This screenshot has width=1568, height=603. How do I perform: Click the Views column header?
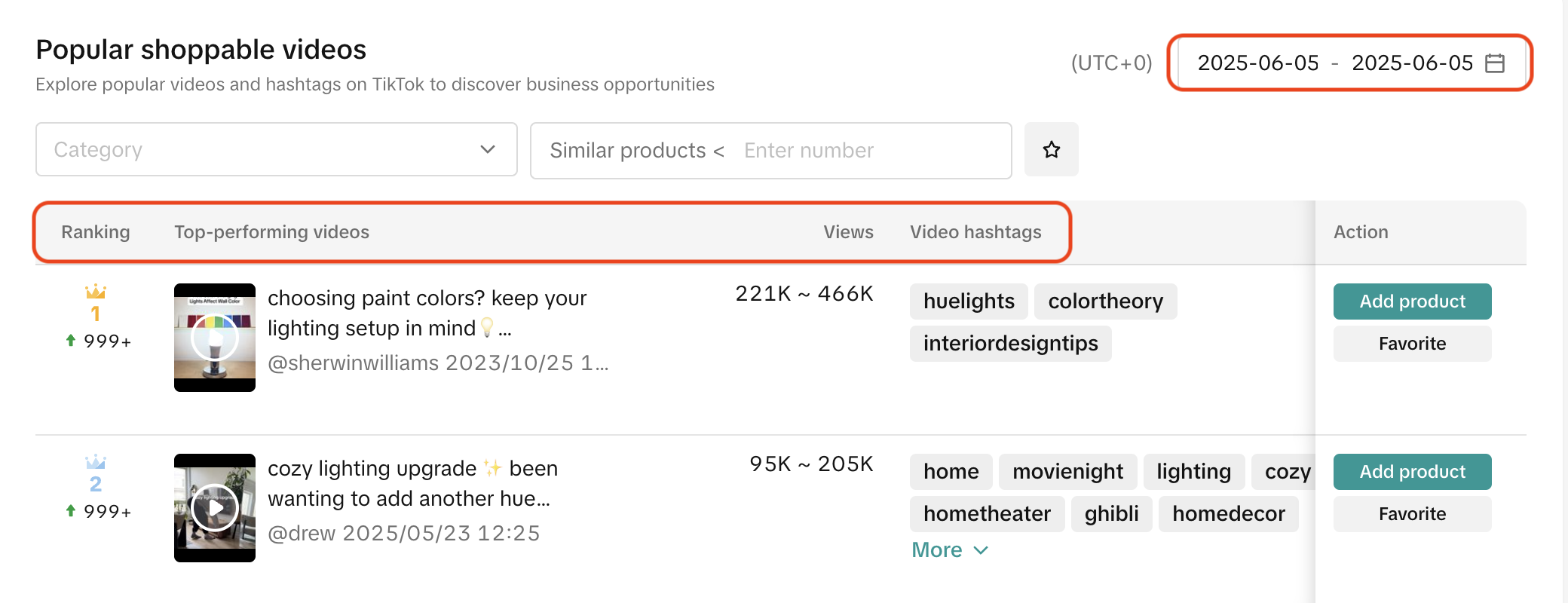click(848, 232)
